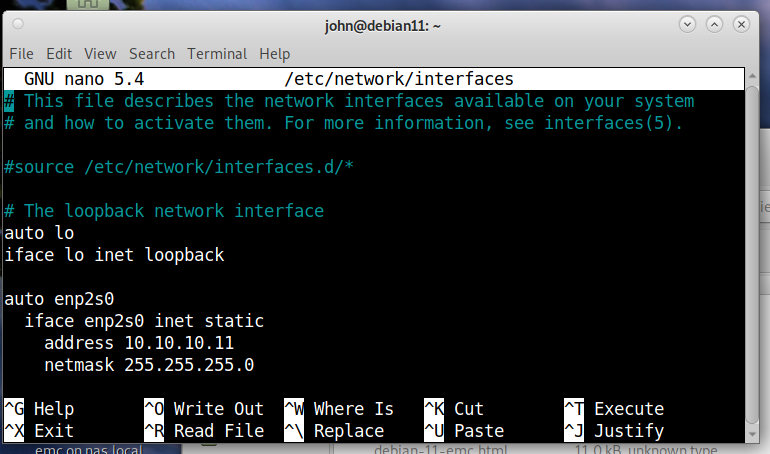Image resolution: width=770 pixels, height=454 pixels.
Task: Click the /etc/network/interfaces filename in header
Action: pos(399,79)
